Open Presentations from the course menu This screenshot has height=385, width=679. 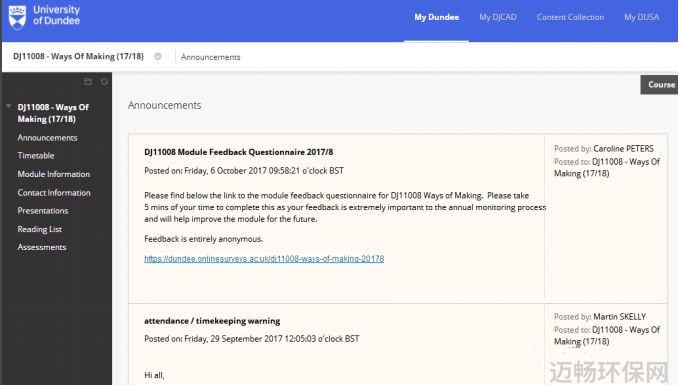click(x=43, y=211)
